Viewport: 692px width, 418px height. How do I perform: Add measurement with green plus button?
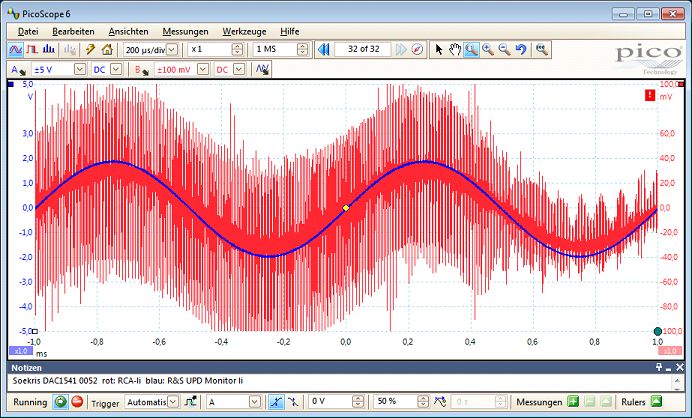572,402
